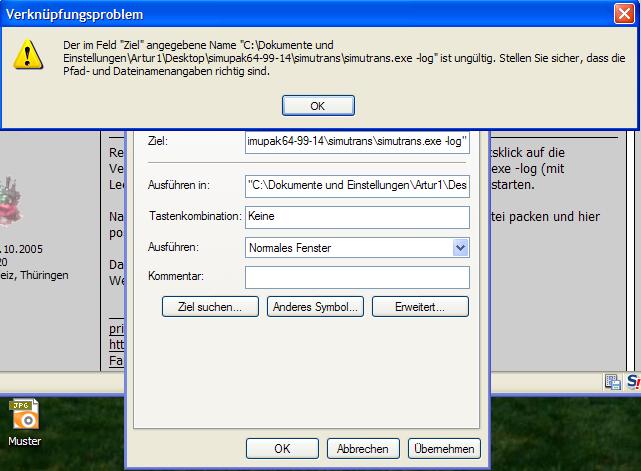
Task: Confirm properties with bottom OK button
Action: tap(282, 449)
